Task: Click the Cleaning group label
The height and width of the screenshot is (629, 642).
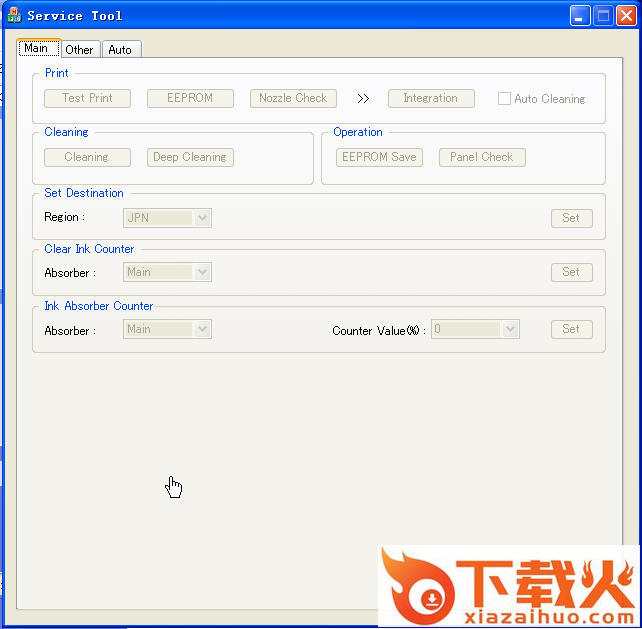Action: (x=66, y=132)
